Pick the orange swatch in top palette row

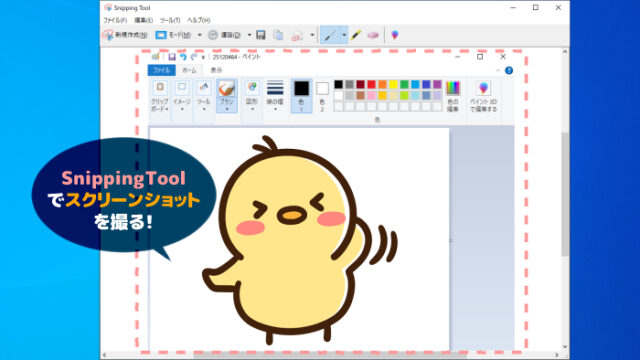(x=382, y=84)
